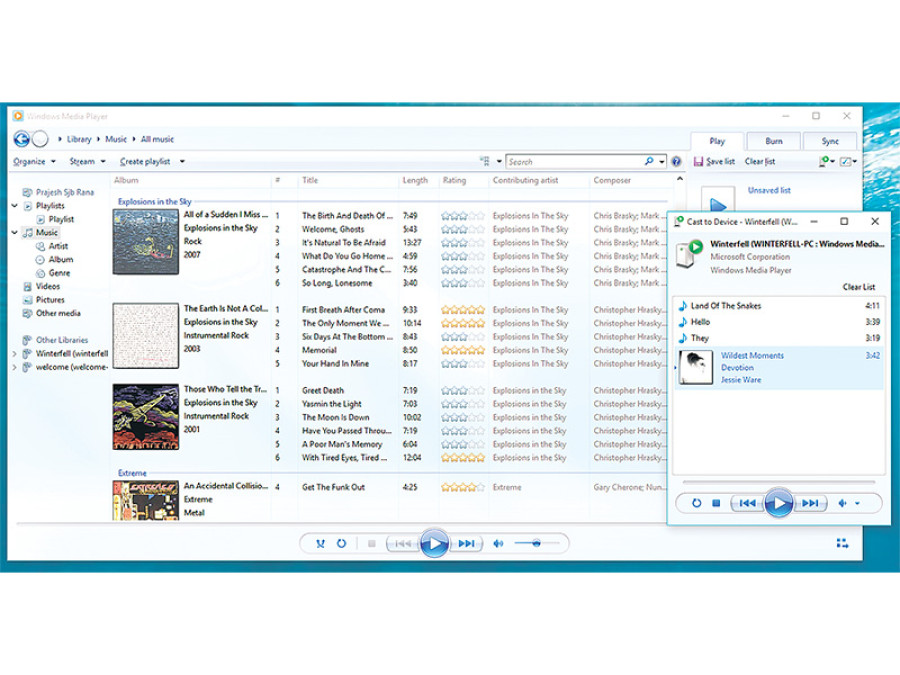Open the search options dropdown arrow
This screenshot has width=900, height=675.
[x=662, y=162]
